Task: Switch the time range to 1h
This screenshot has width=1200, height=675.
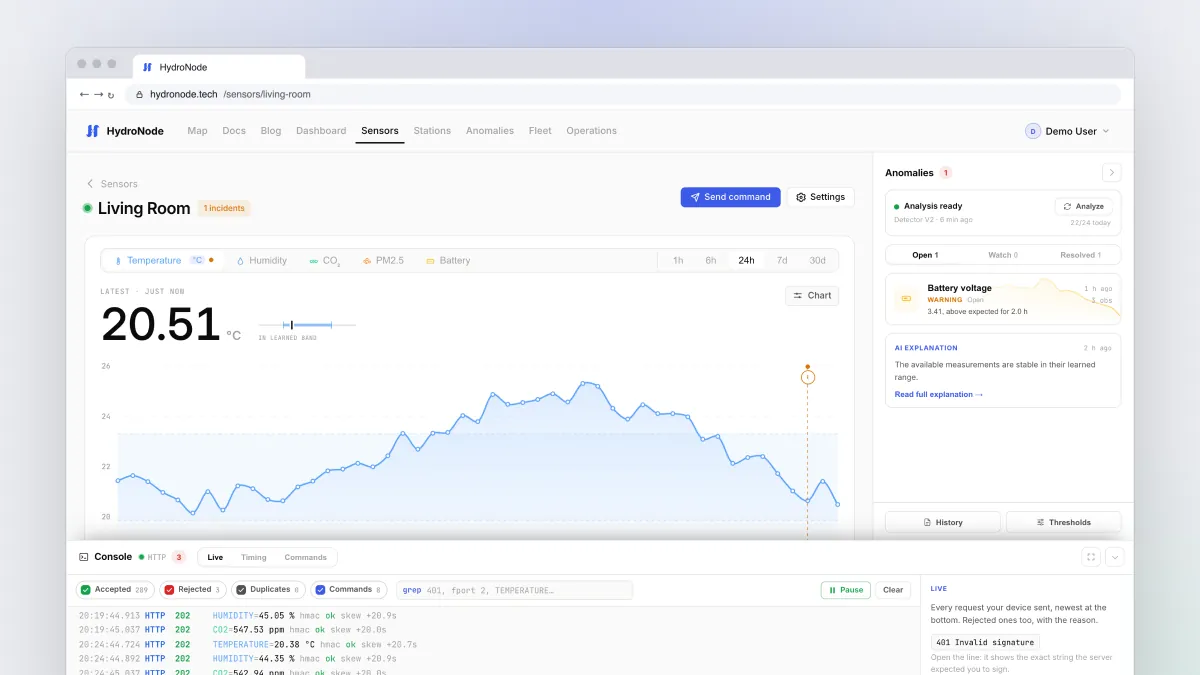Action: tap(678, 260)
